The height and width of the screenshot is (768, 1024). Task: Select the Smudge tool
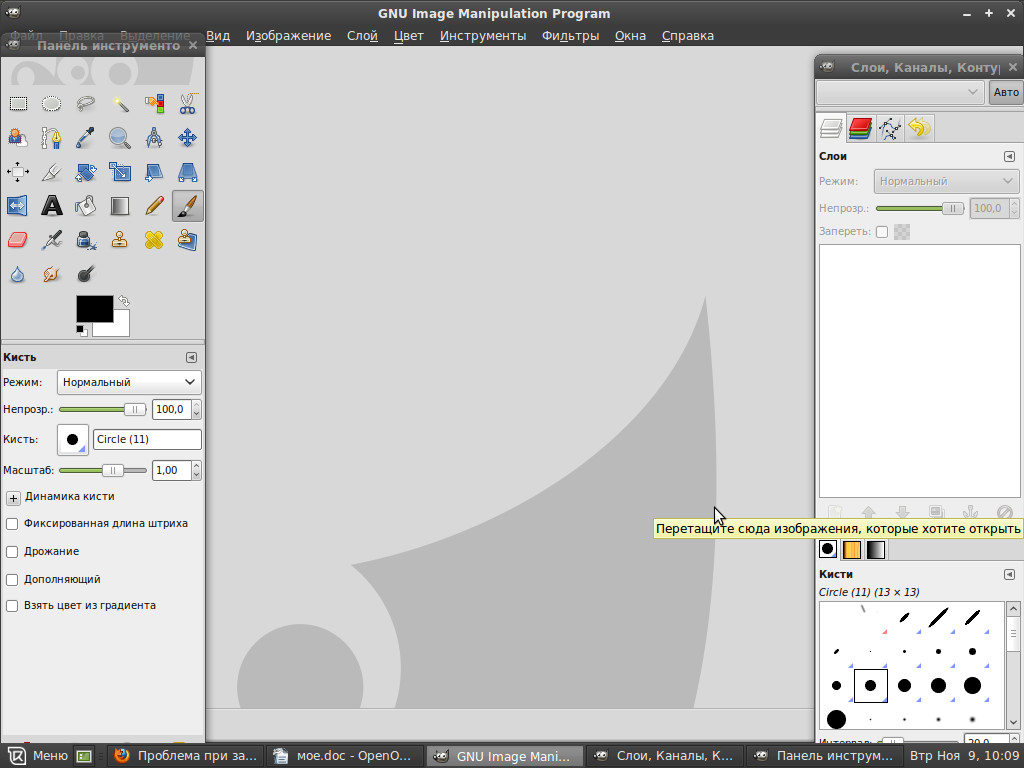52,274
